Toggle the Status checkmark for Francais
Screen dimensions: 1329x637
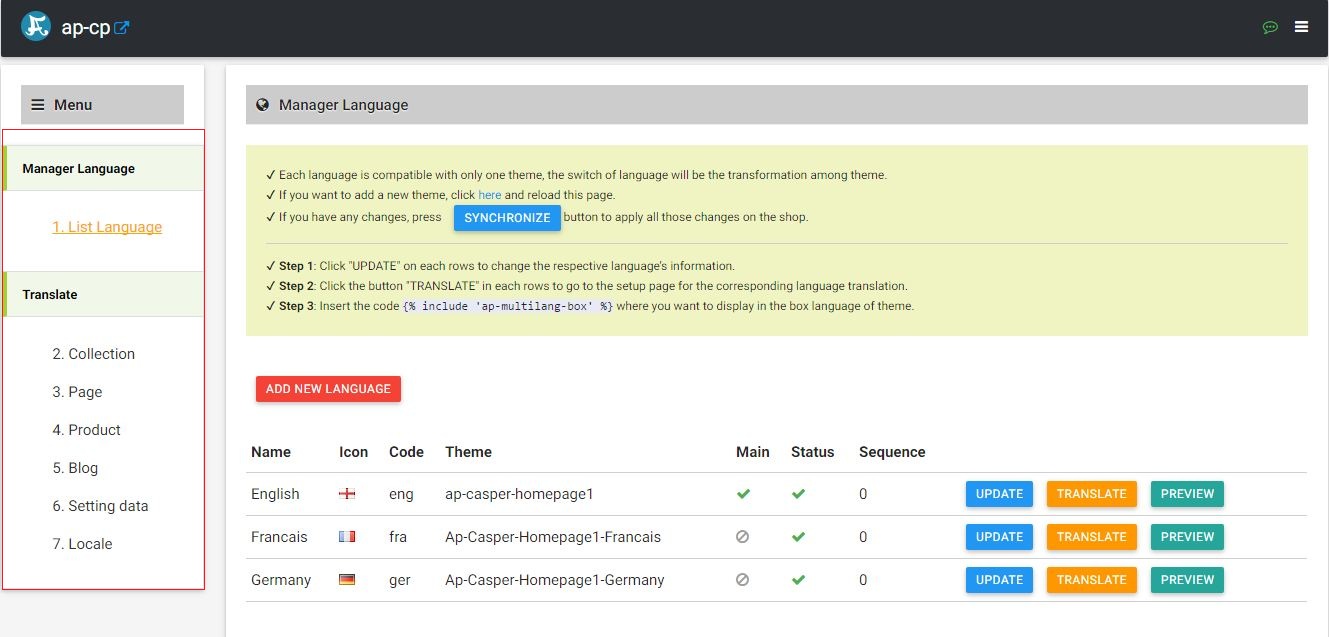pos(798,537)
